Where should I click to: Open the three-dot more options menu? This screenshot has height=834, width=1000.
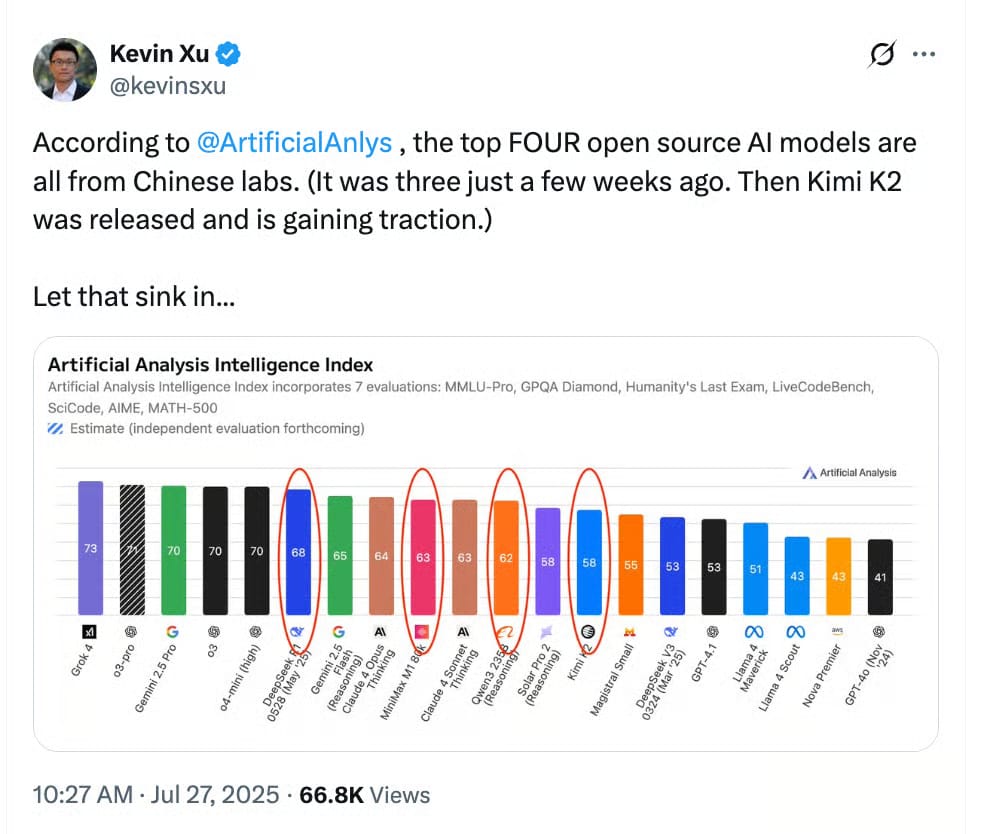pos(923,54)
